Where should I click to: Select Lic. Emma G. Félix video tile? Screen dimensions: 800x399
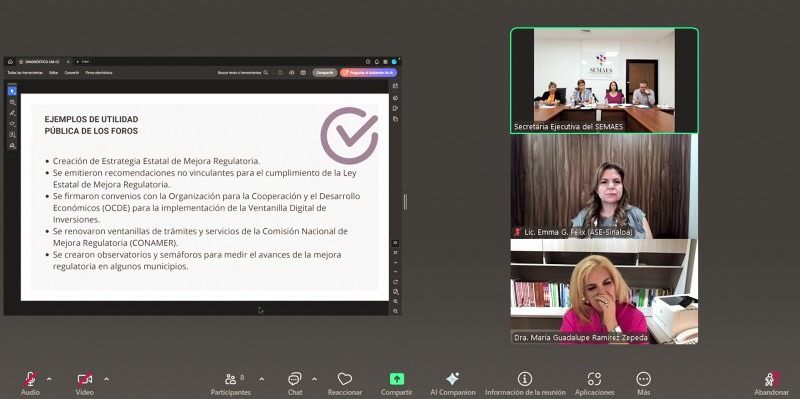[604, 186]
